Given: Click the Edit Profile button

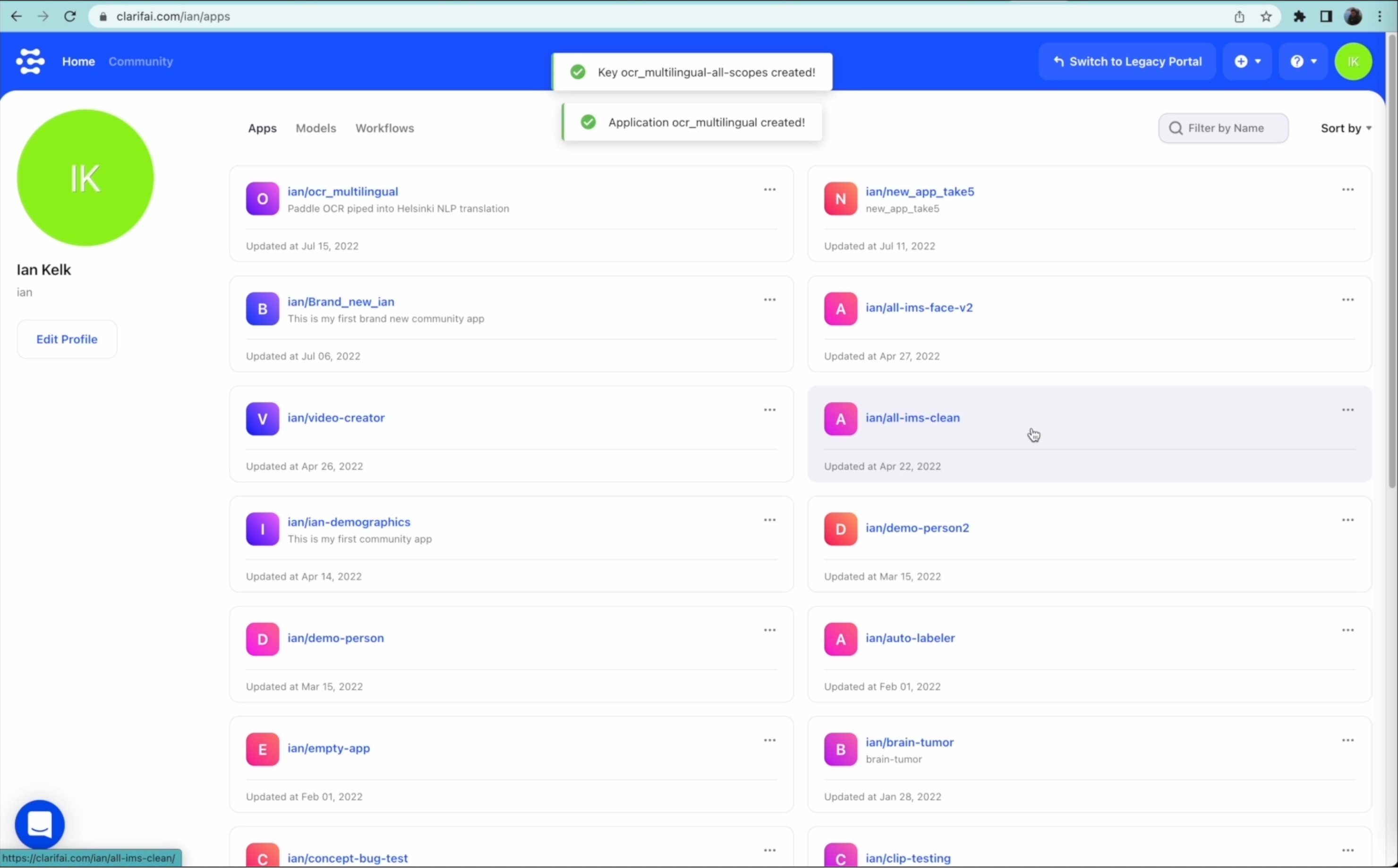Looking at the screenshot, I should [x=67, y=339].
